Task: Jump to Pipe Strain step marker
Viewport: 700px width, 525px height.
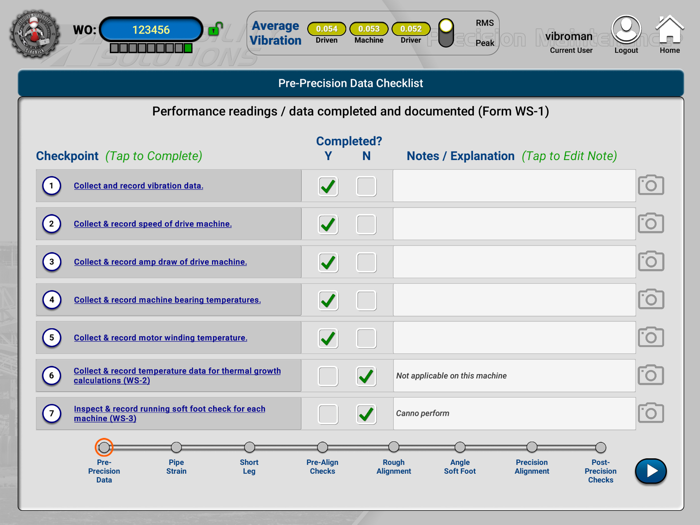Action: (176, 447)
